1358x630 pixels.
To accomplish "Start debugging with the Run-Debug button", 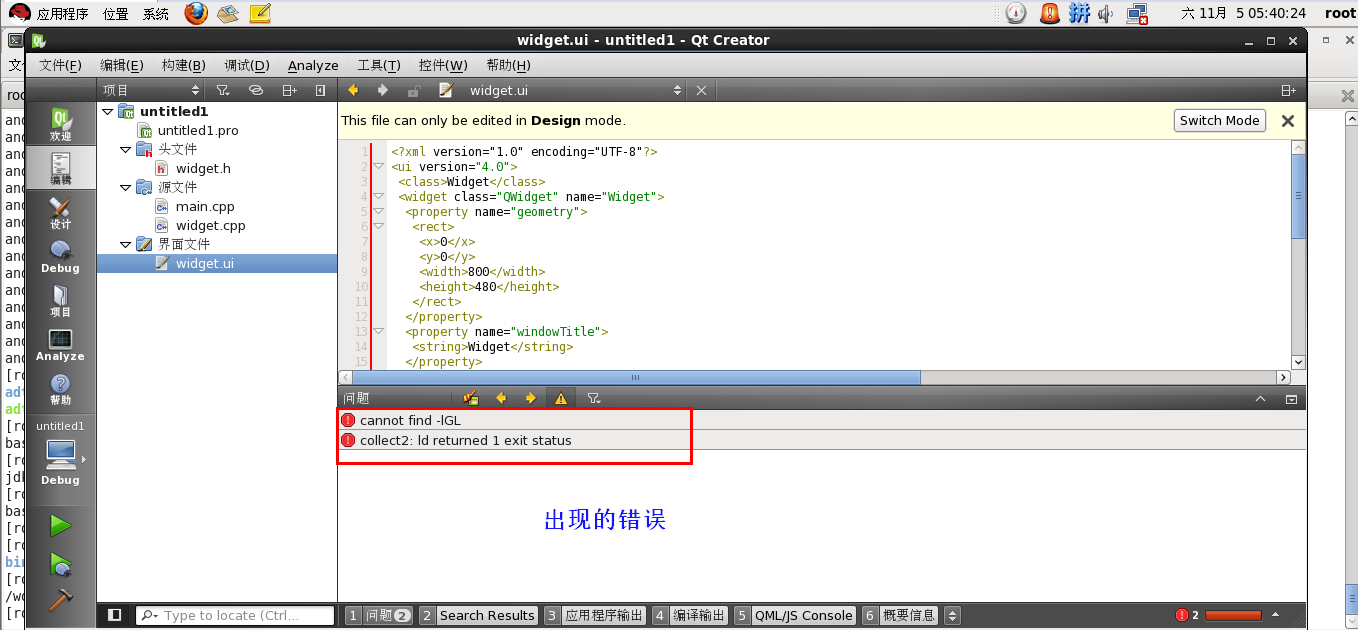I will pyautogui.click(x=60, y=564).
